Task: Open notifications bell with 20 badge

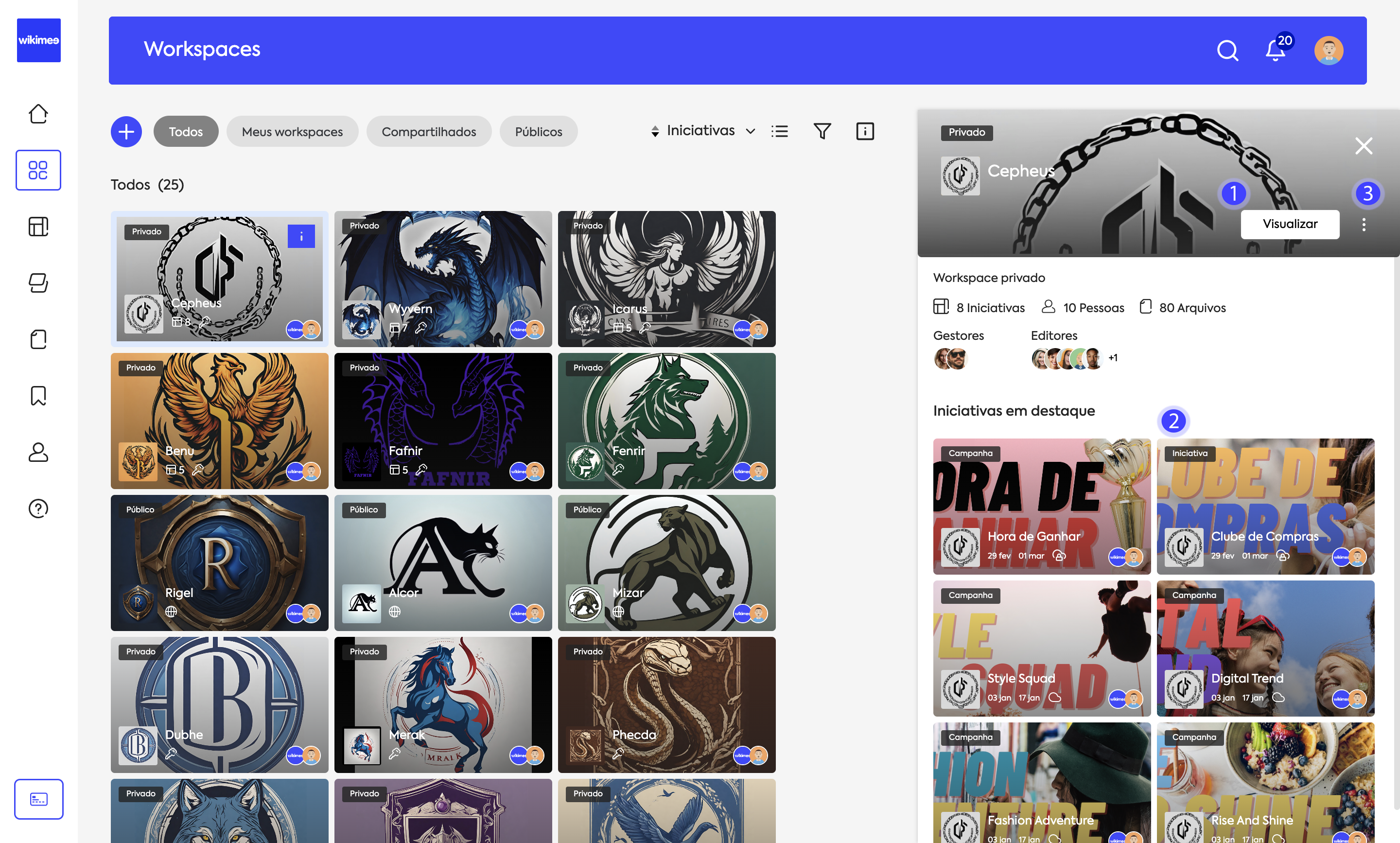Action: point(1276,51)
